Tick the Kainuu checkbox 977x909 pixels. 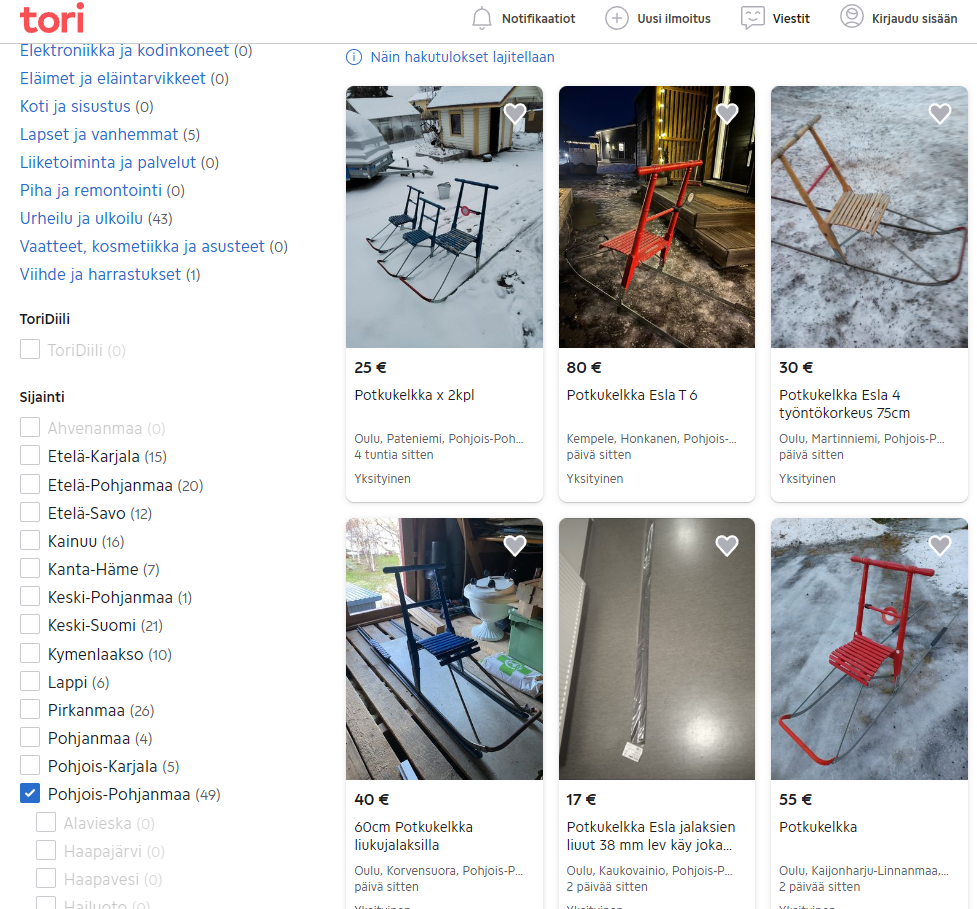[x=30, y=540]
